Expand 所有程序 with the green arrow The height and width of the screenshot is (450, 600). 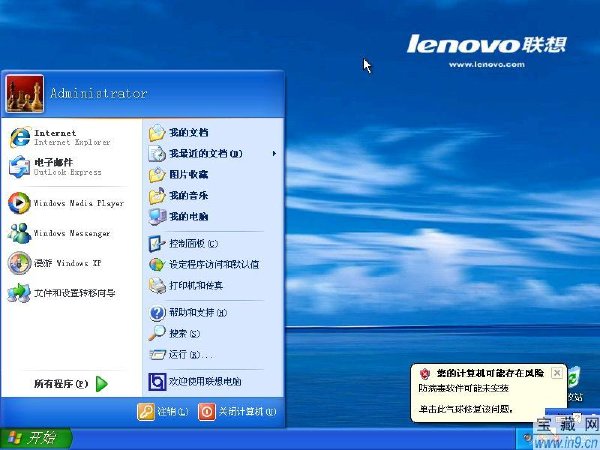coord(101,384)
